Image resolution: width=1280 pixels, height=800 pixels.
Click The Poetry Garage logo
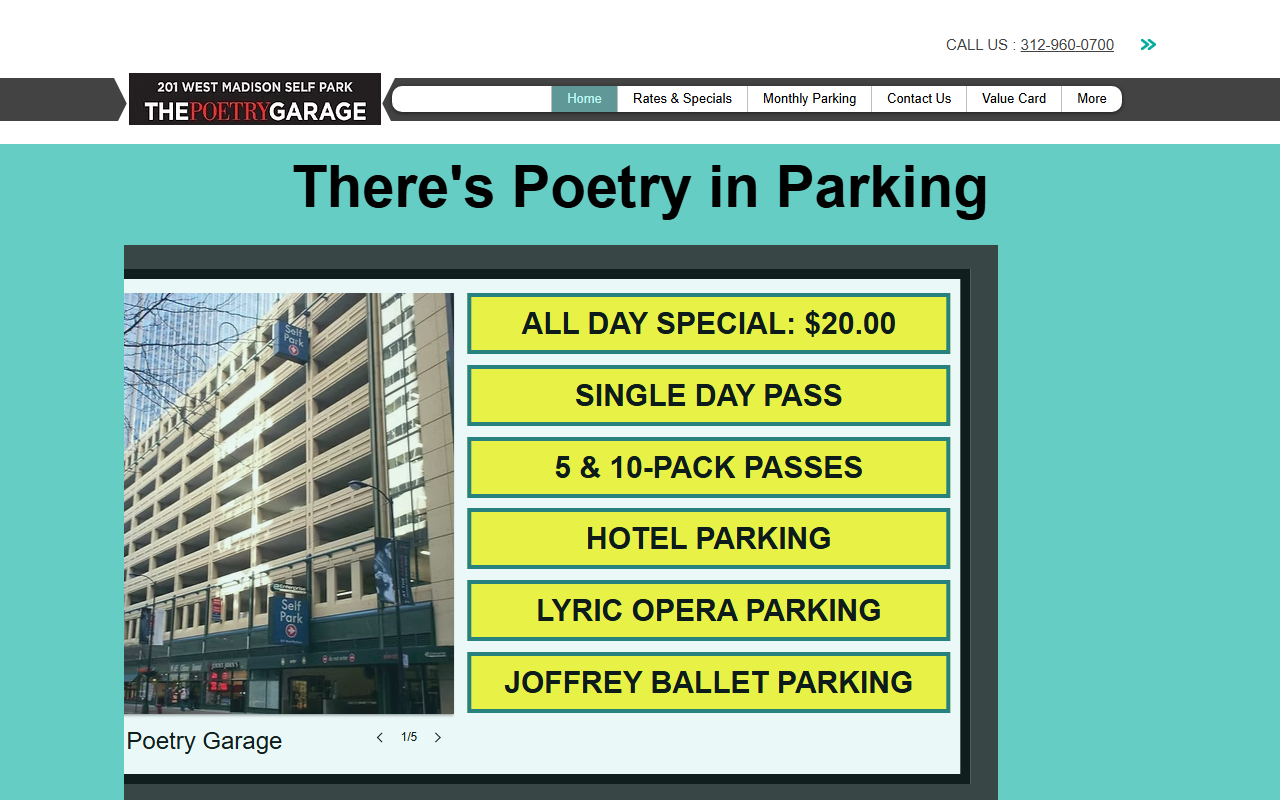click(x=255, y=99)
